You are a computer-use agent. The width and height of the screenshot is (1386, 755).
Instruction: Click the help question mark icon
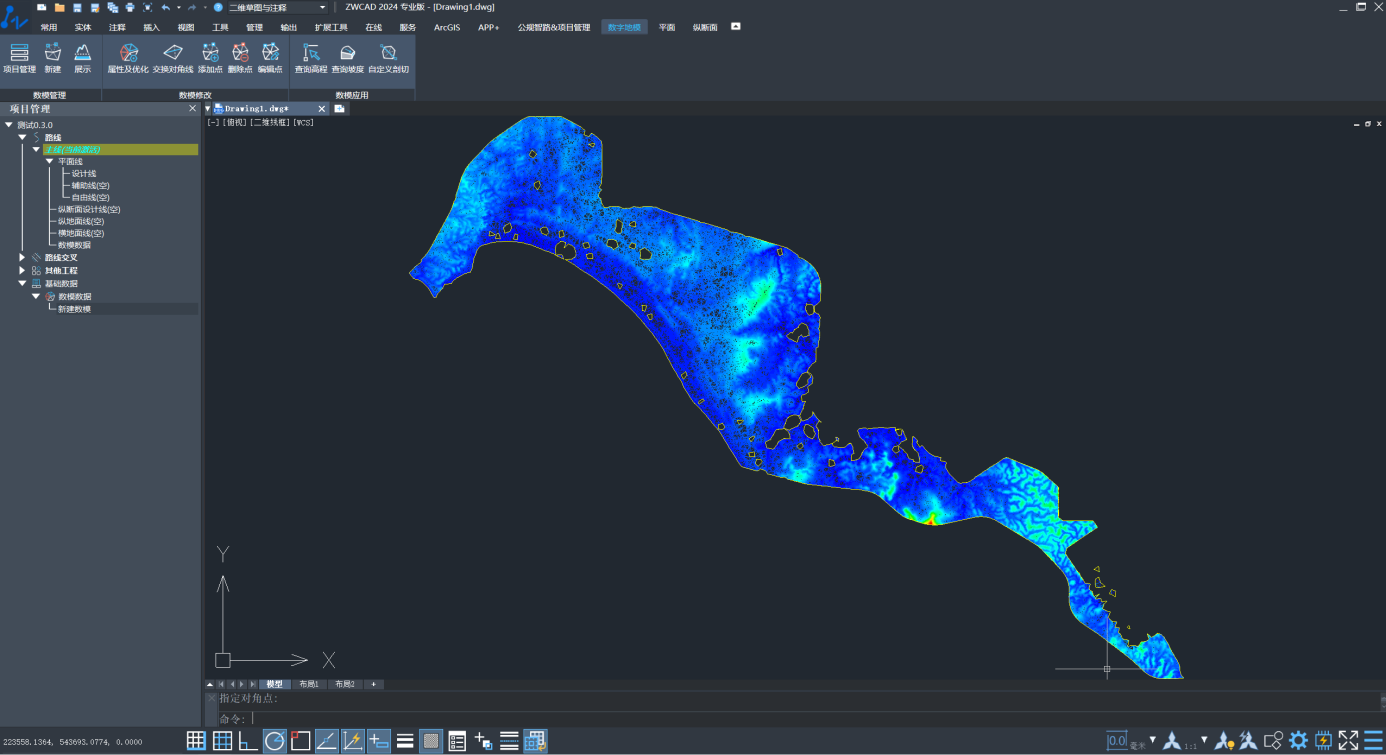pyautogui.click(x=218, y=7)
